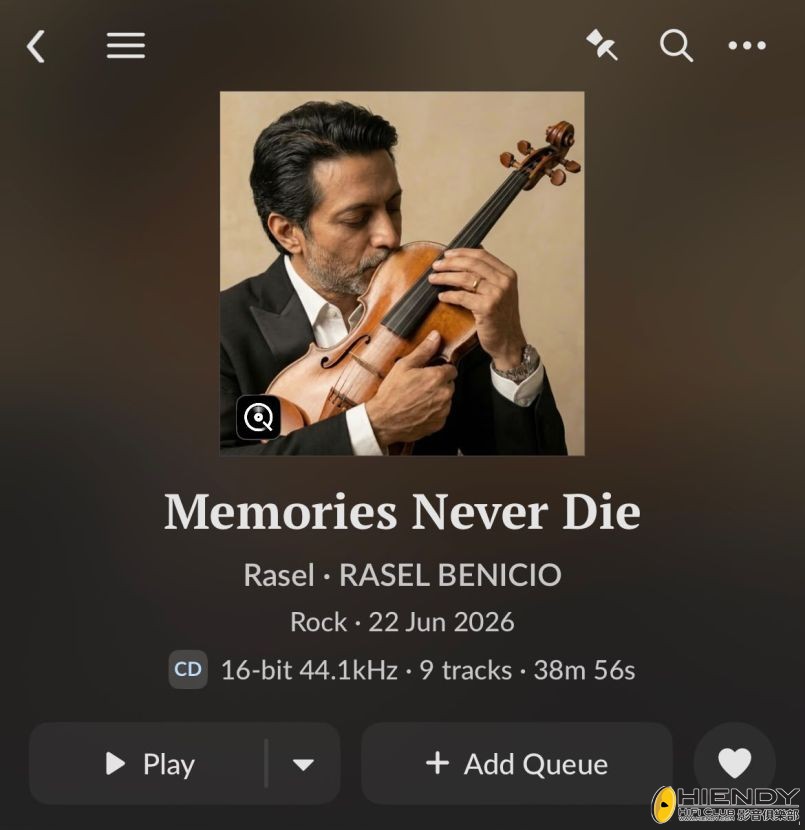Tap the pin icon in the top bar
Image resolution: width=805 pixels, height=830 pixels.
602,45
